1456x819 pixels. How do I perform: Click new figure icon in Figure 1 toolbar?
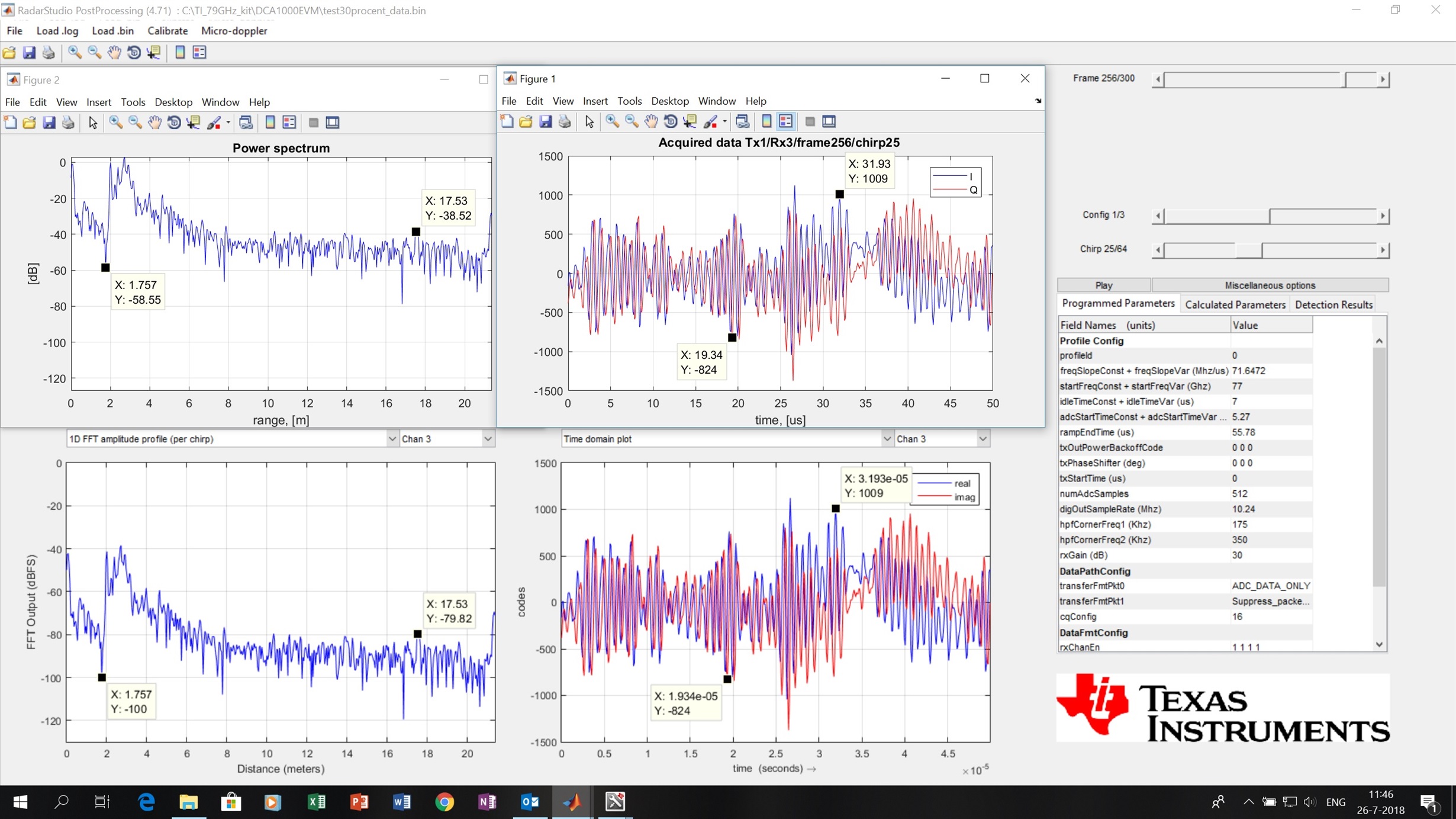tap(507, 121)
